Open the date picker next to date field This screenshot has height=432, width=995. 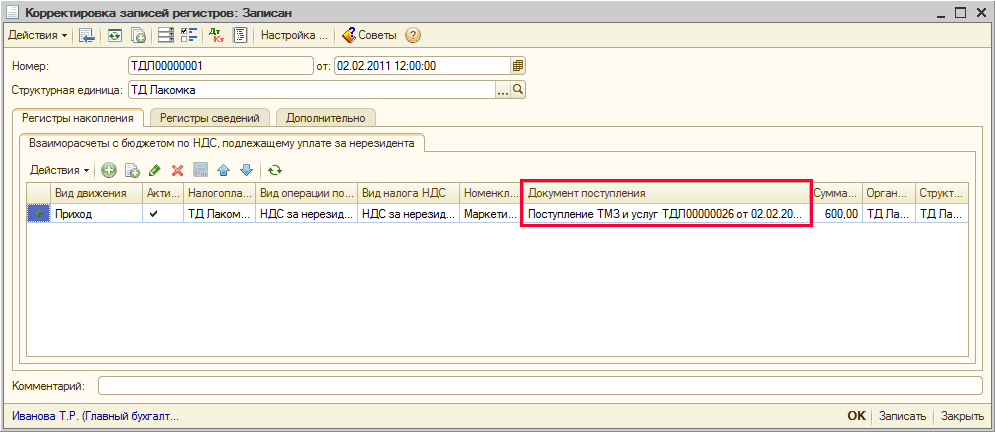coord(518,66)
